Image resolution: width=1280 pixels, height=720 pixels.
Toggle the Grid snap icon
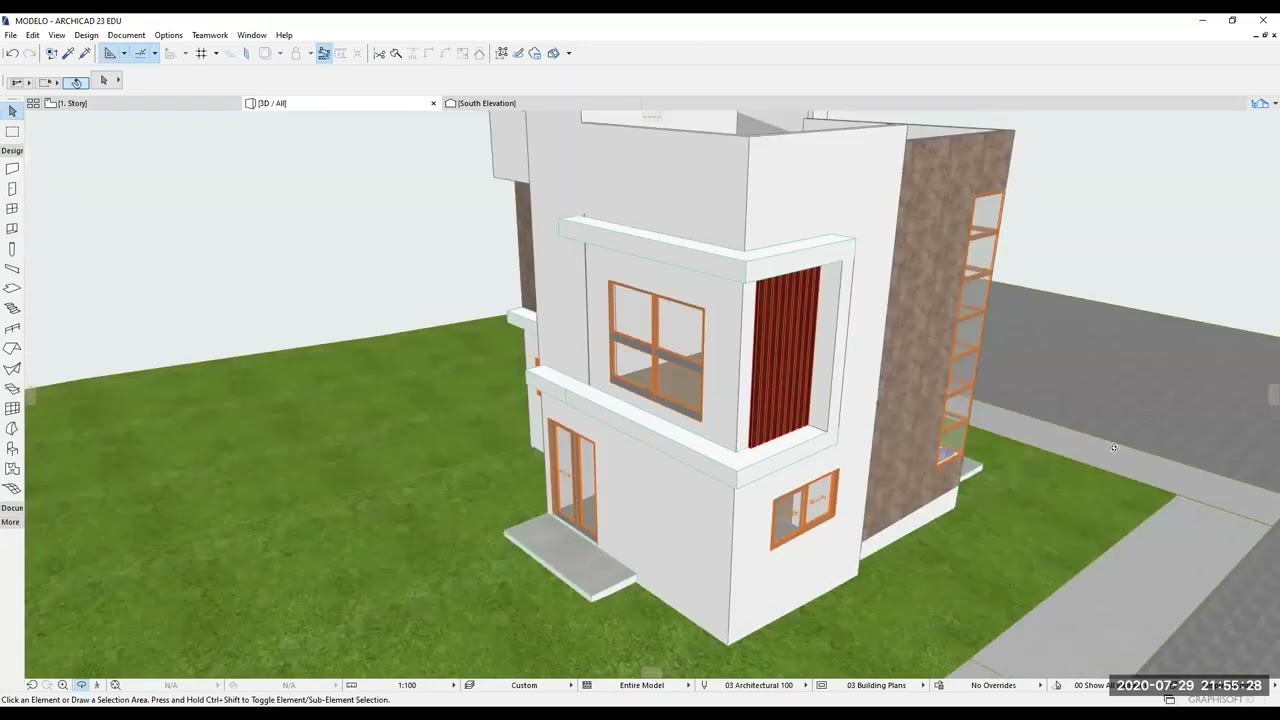click(x=201, y=53)
